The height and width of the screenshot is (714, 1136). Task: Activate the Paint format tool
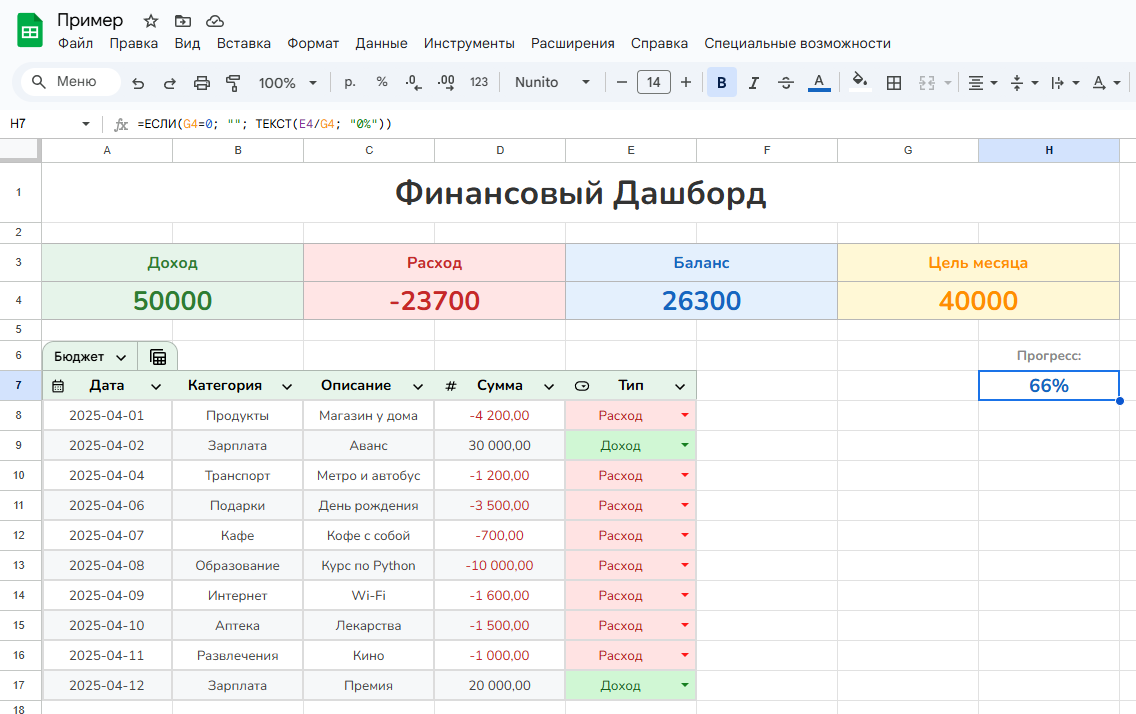point(234,82)
